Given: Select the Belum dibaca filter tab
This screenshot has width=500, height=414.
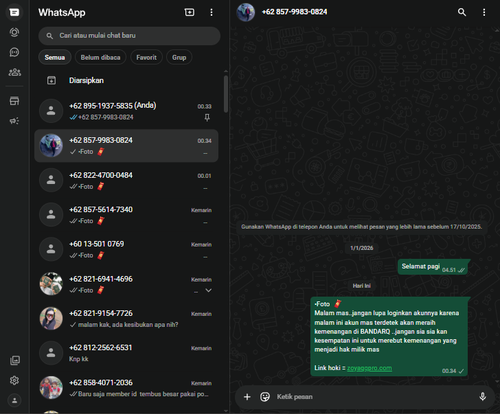Looking at the screenshot, I should point(100,57).
